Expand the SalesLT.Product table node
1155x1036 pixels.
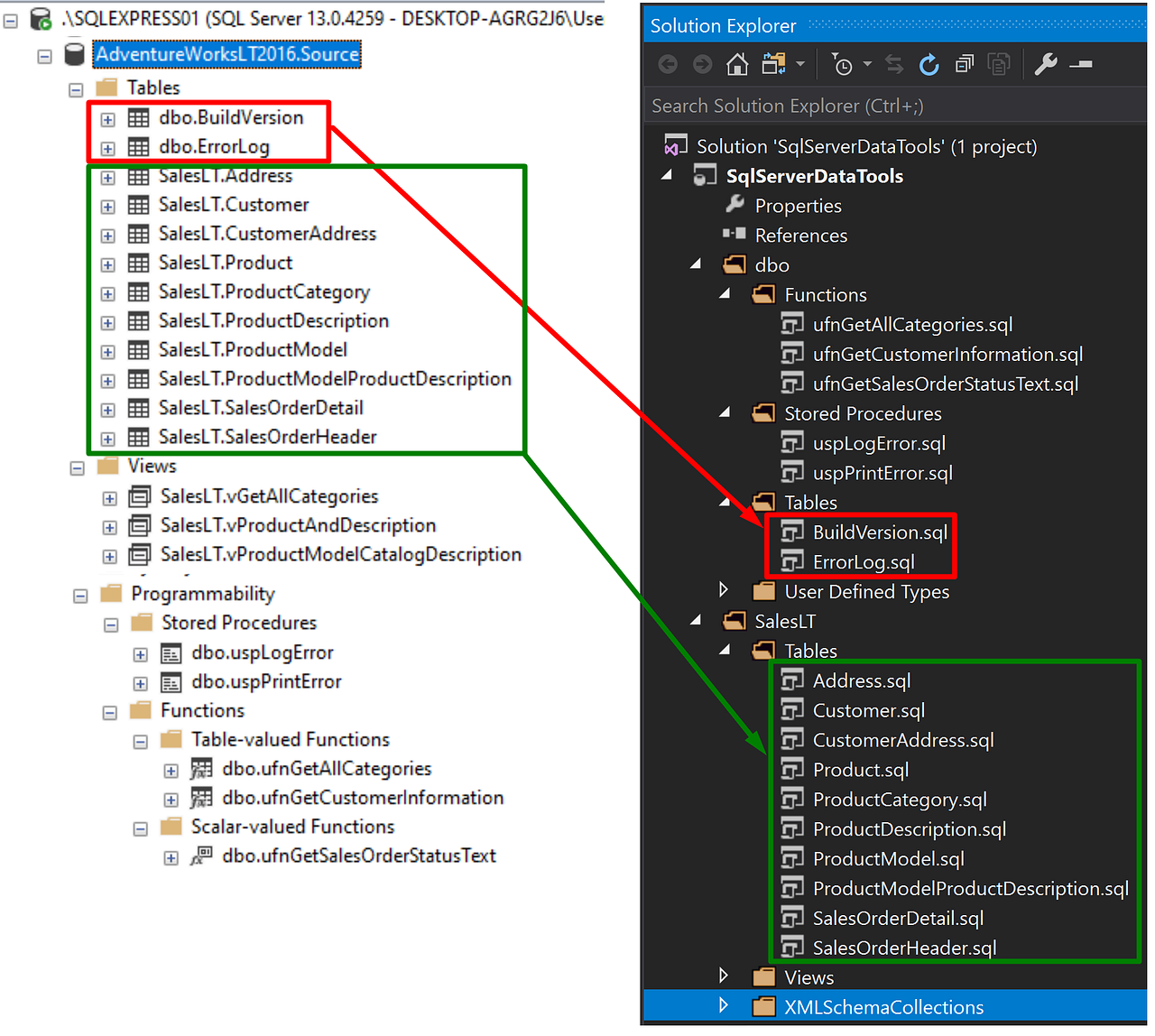107,264
